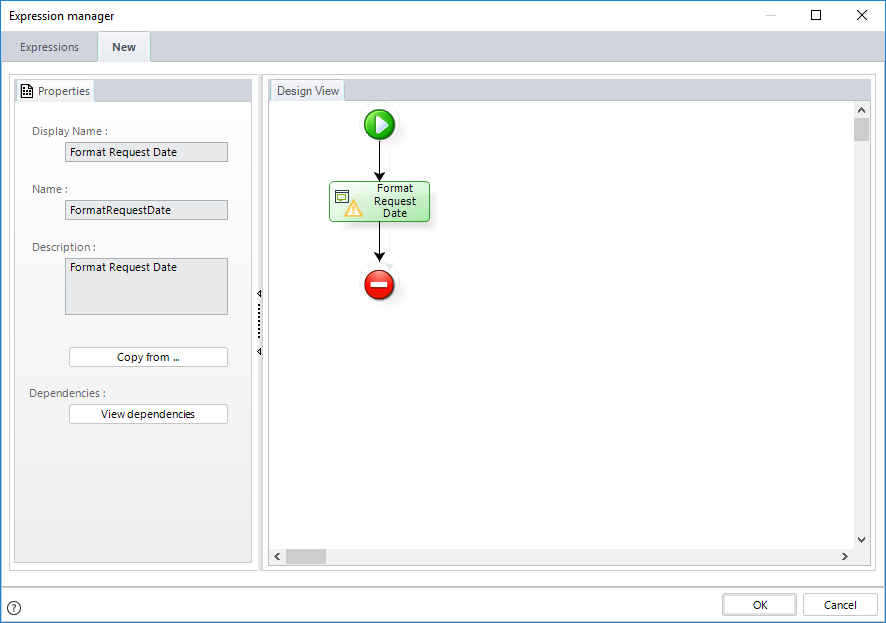Click the vertical scrollbar down arrow

861,540
